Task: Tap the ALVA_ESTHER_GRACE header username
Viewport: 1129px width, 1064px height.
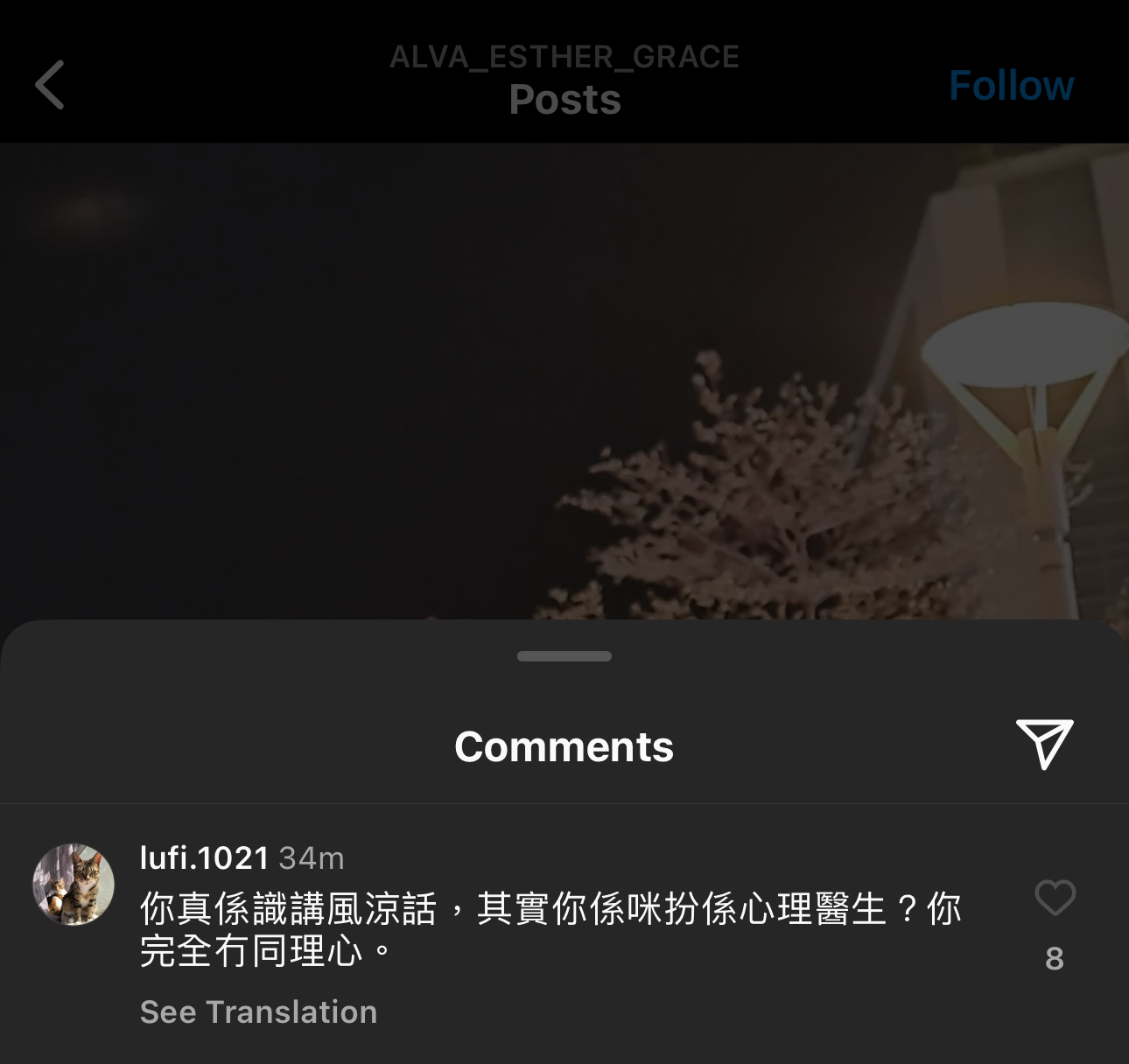Action: pyautogui.click(x=564, y=57)
